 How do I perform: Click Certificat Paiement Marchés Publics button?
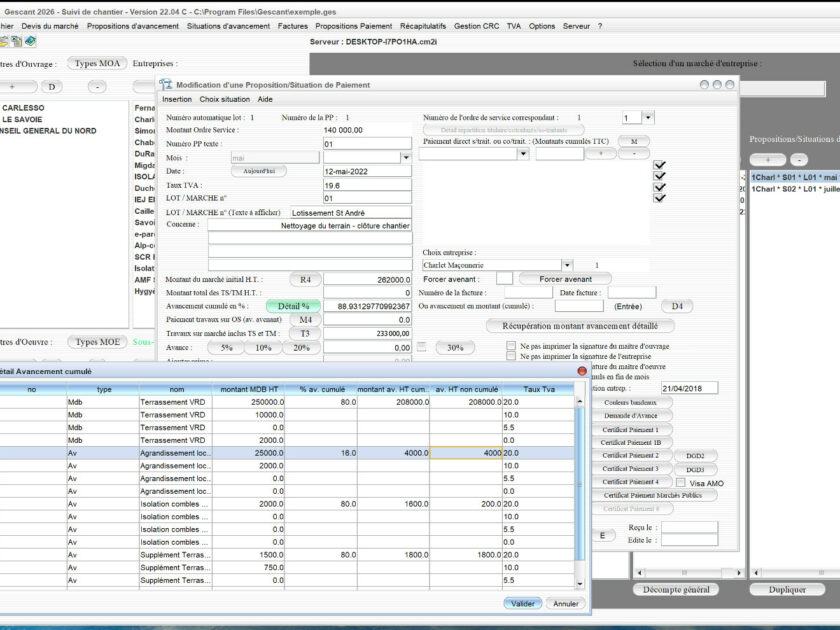(652, 496)
